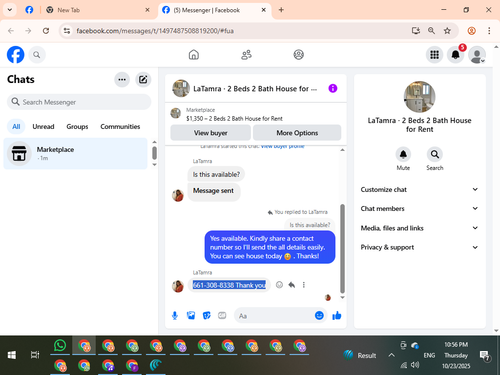Expand the Chat members section
The width and height of the screenshot is (500, 375).
pyautogui.click(x=419, y=208)
